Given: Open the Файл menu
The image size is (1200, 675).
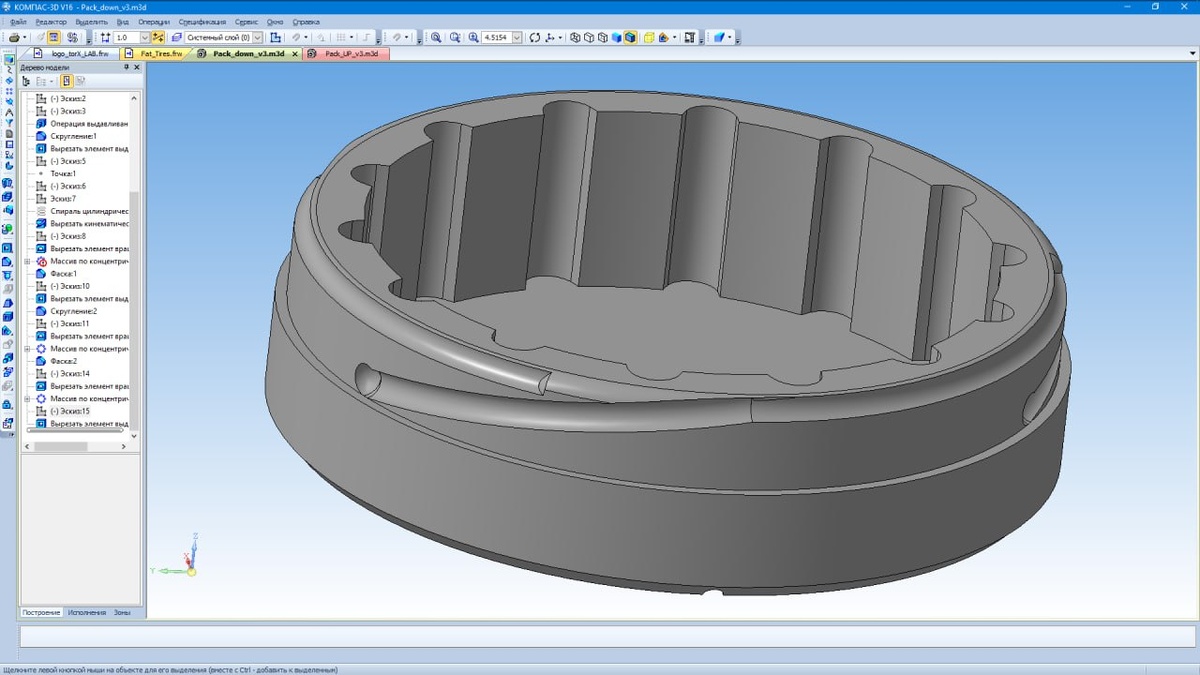Looking at the screenshot, I should click(x=18, y=21).
